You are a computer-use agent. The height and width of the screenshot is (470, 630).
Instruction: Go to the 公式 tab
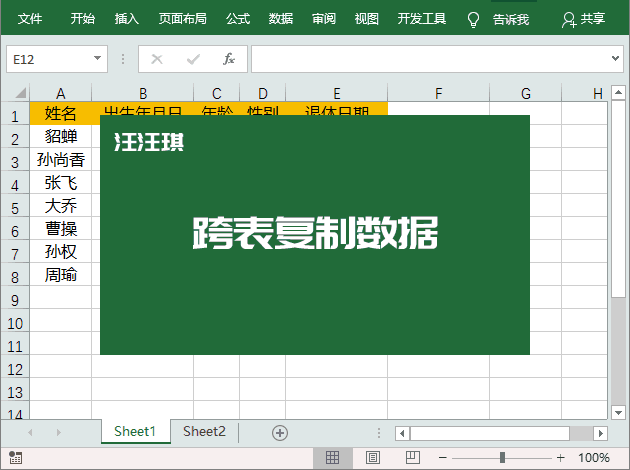[x=238, y=18]
